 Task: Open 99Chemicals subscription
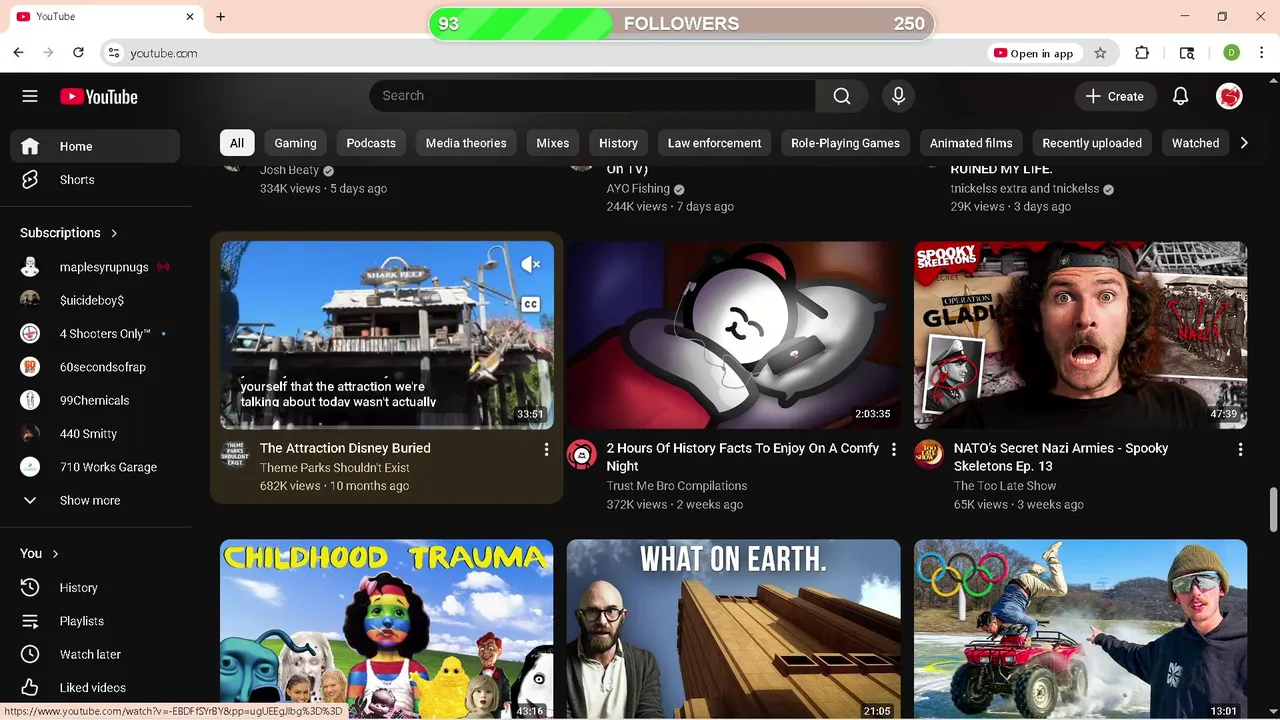tap(95, 400)
